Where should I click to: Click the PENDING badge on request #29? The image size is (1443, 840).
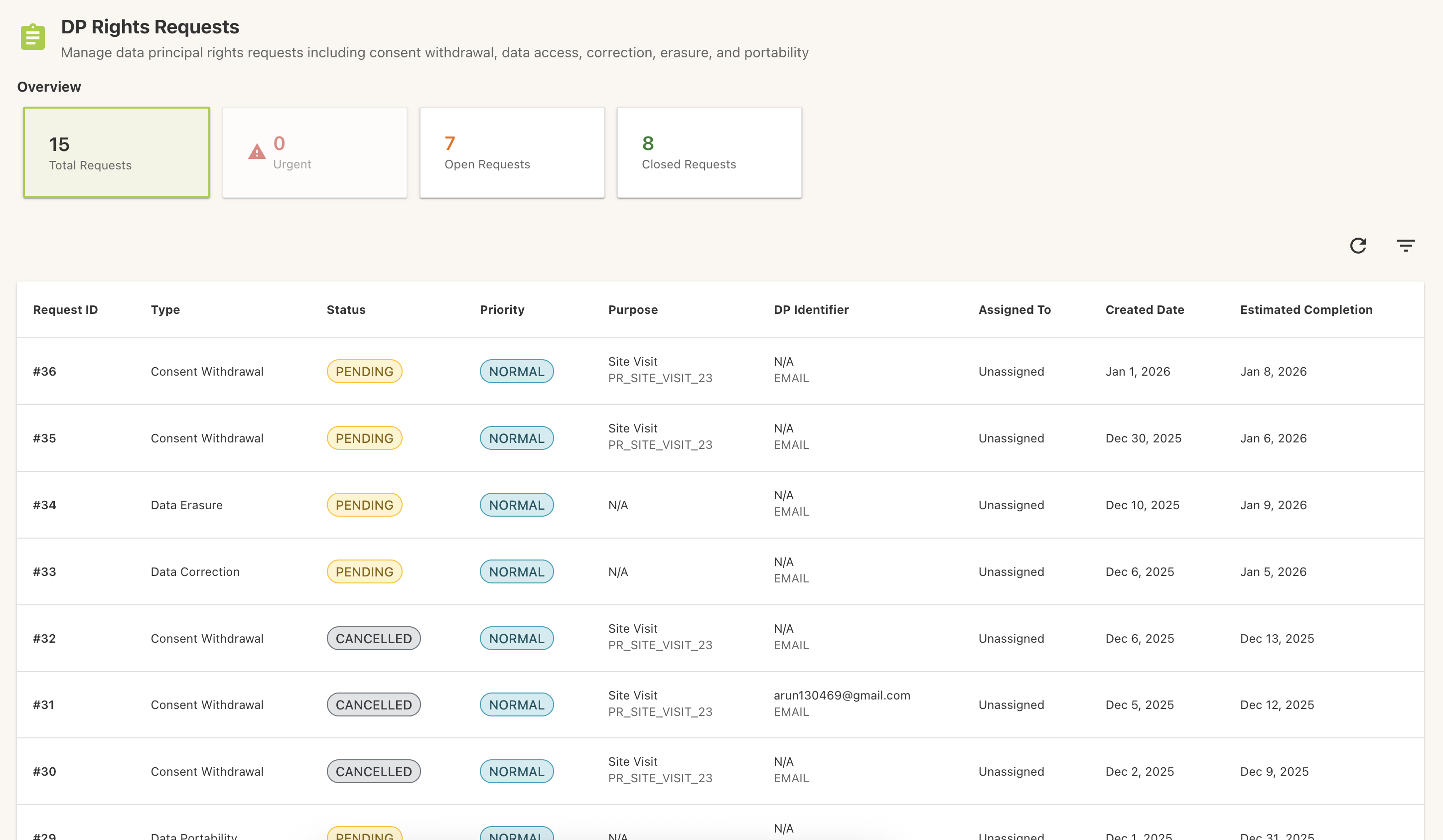coord(364,836)
